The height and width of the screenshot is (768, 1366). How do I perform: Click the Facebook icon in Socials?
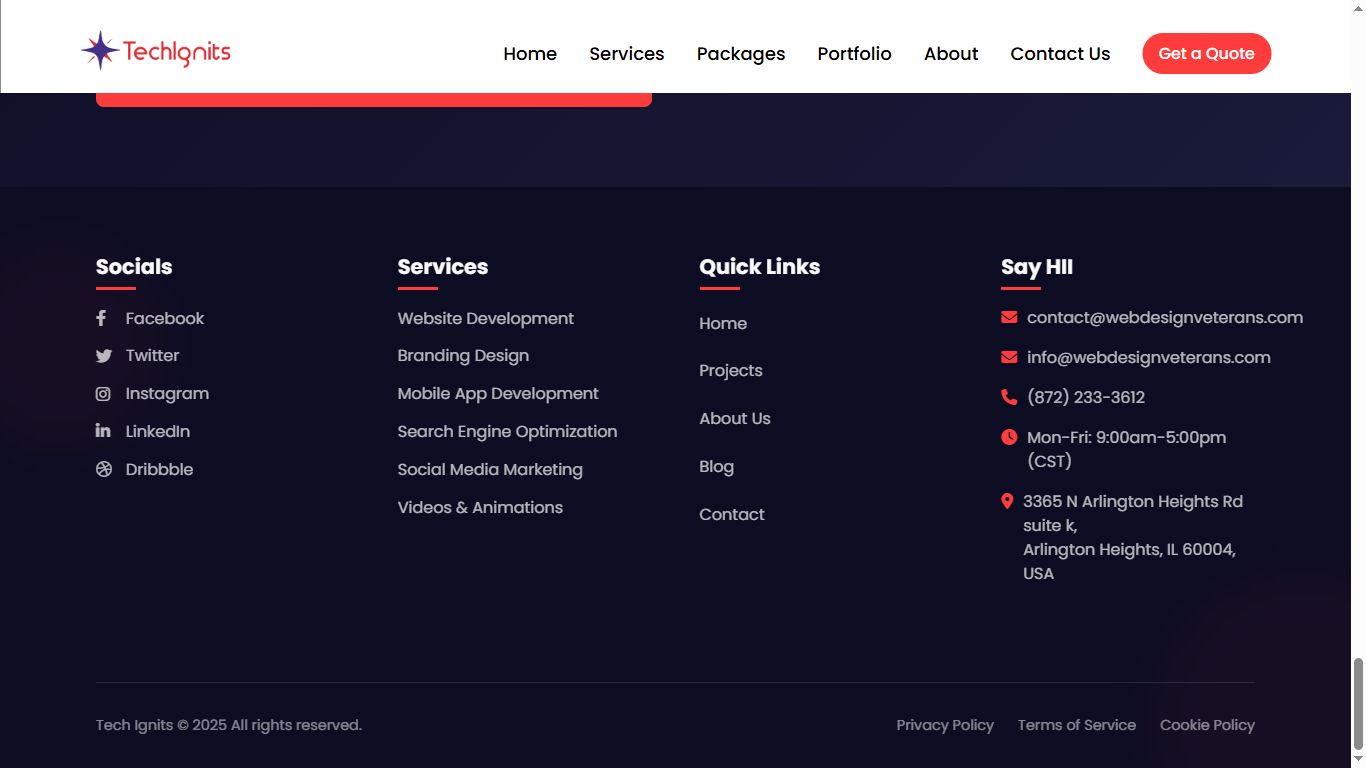click(x=101, y=318)
